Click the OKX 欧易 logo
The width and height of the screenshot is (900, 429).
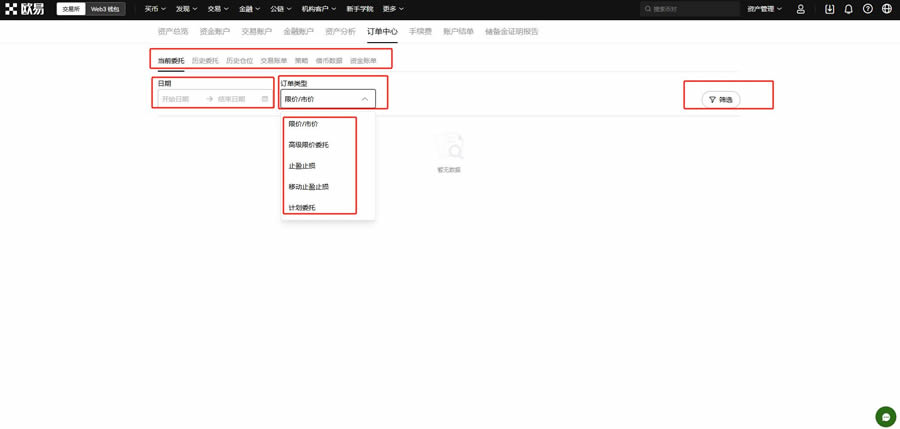point(25,9)
